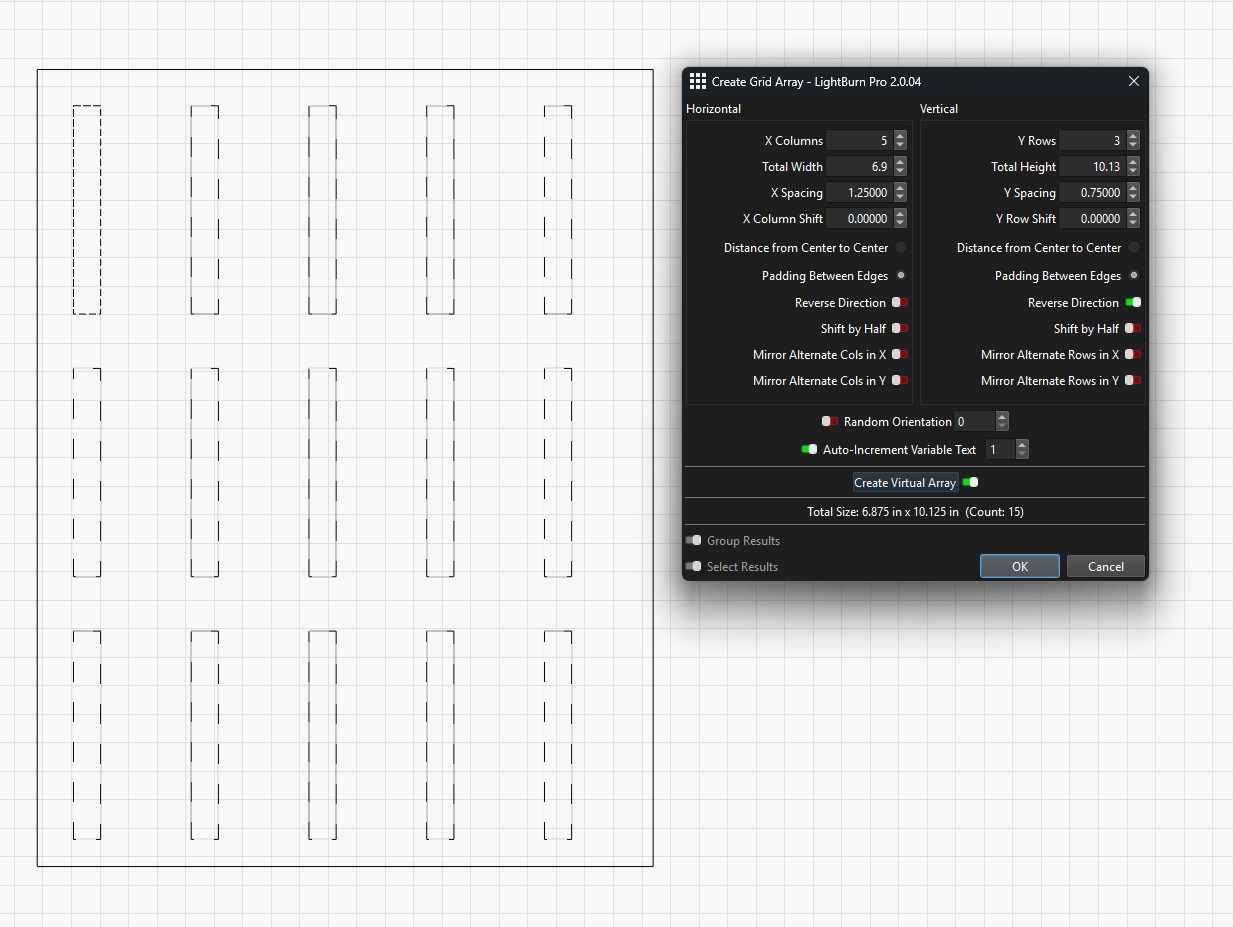
Task: Enable vertical Shift by Half toggle
Action: pyautogui.click(x=1133, y=329)
